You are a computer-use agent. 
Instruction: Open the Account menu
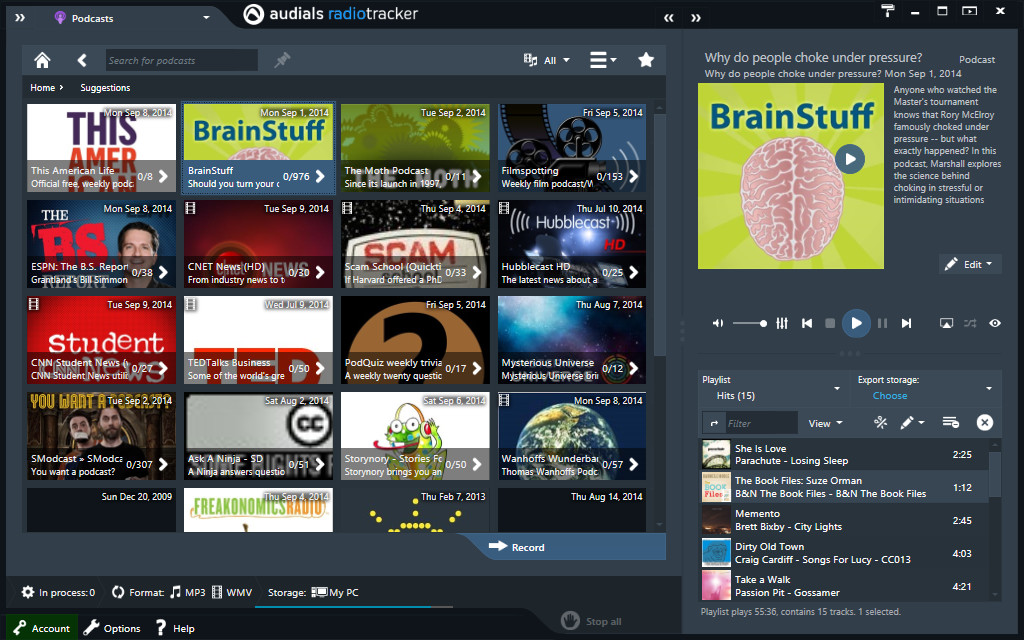42,628
